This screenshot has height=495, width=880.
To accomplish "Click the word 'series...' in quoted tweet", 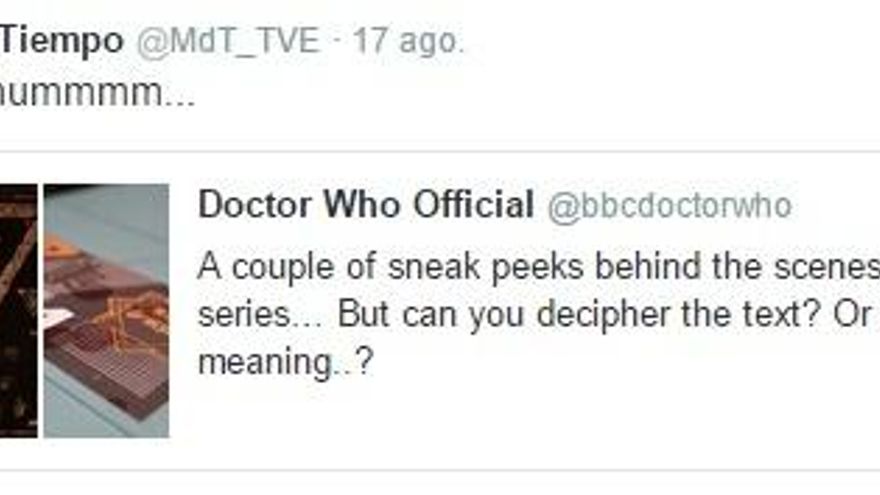I will pyautogui.click(x=260, y=314).
